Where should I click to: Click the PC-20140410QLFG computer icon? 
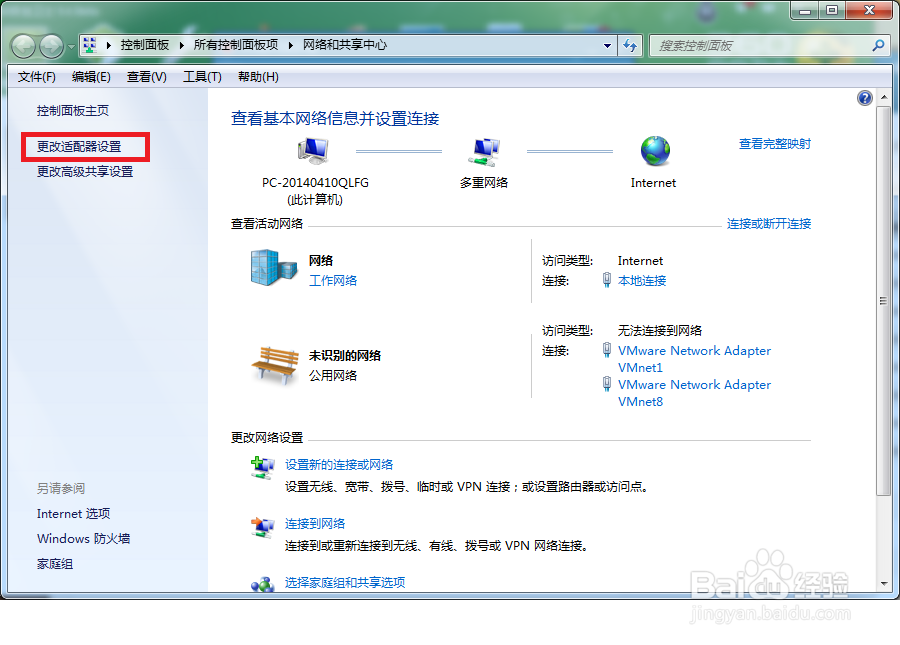click(312, 148)
